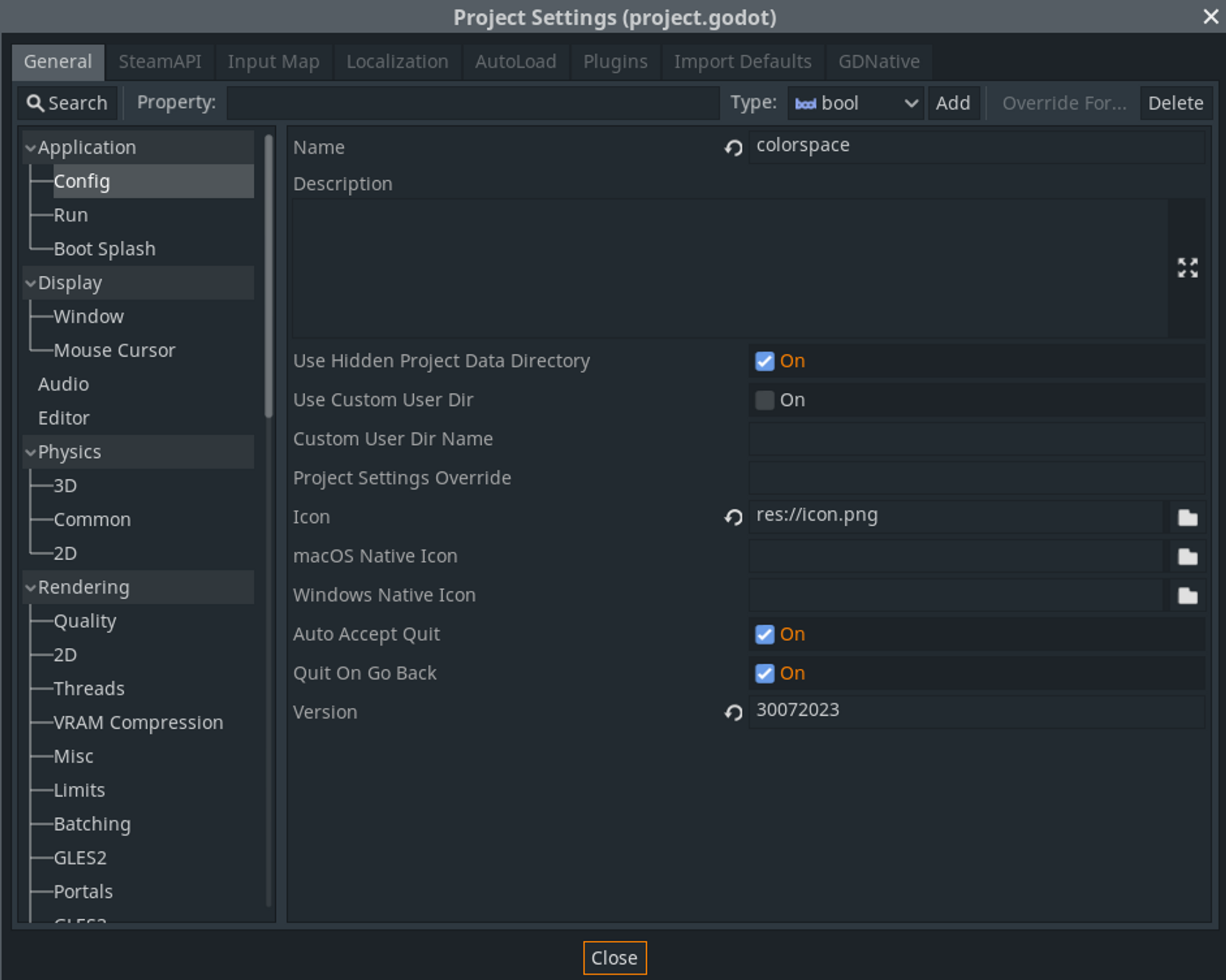Click the Delete button
1226x980 pixels.
click(x=1176, y=103)
